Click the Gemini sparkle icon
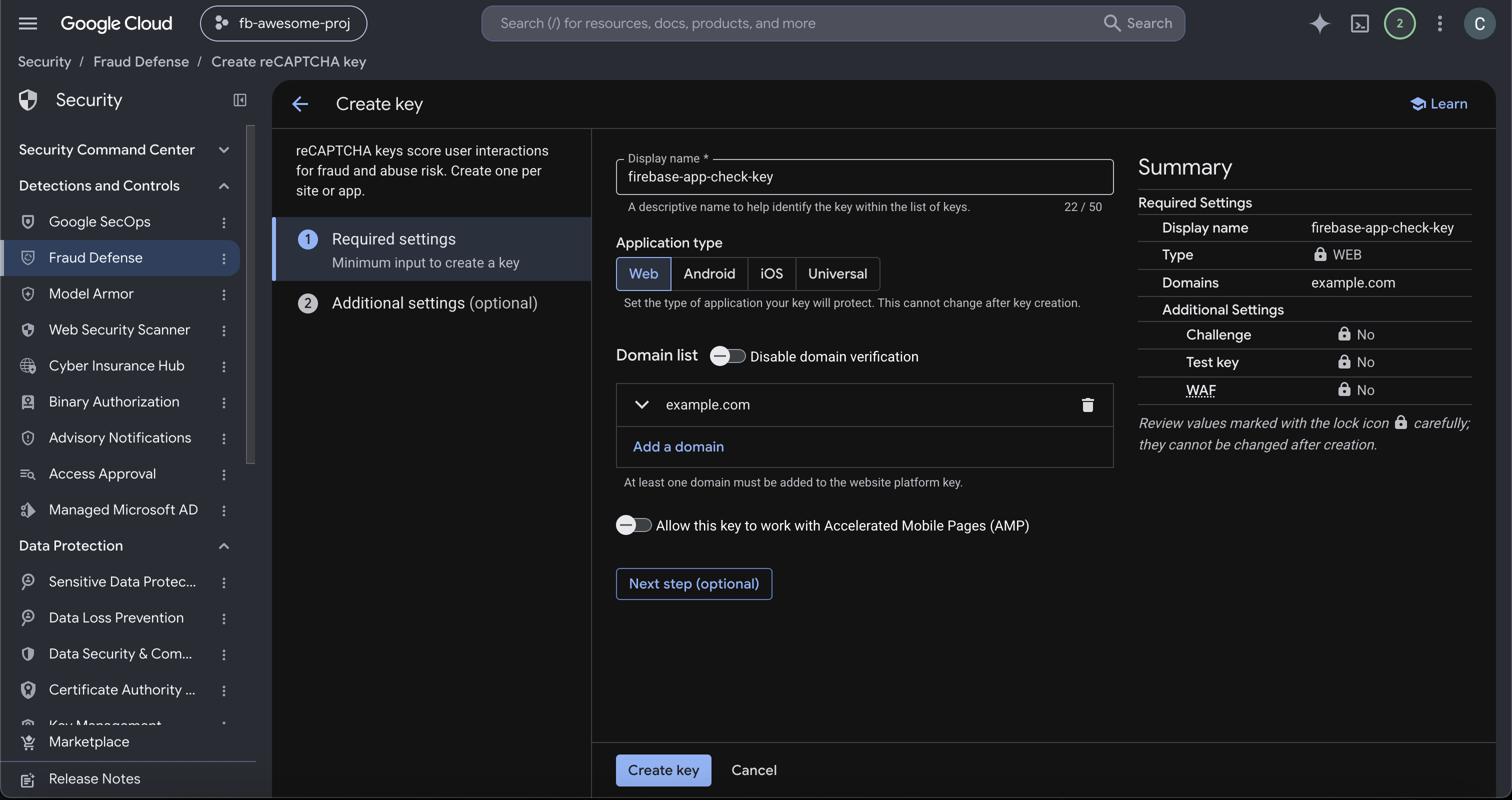Image resolution: width=1512 pixels, height=800 pixels. pos(1319,23)
